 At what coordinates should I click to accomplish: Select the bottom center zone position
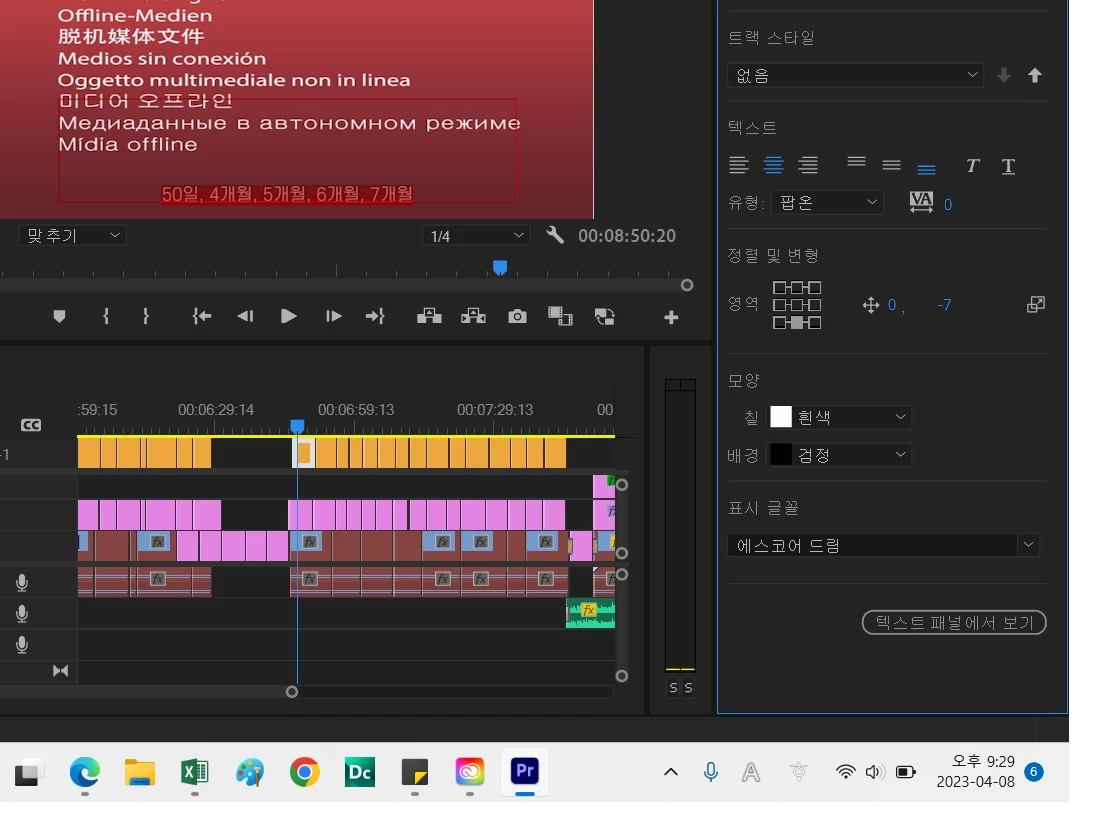[x=797, y=323]
